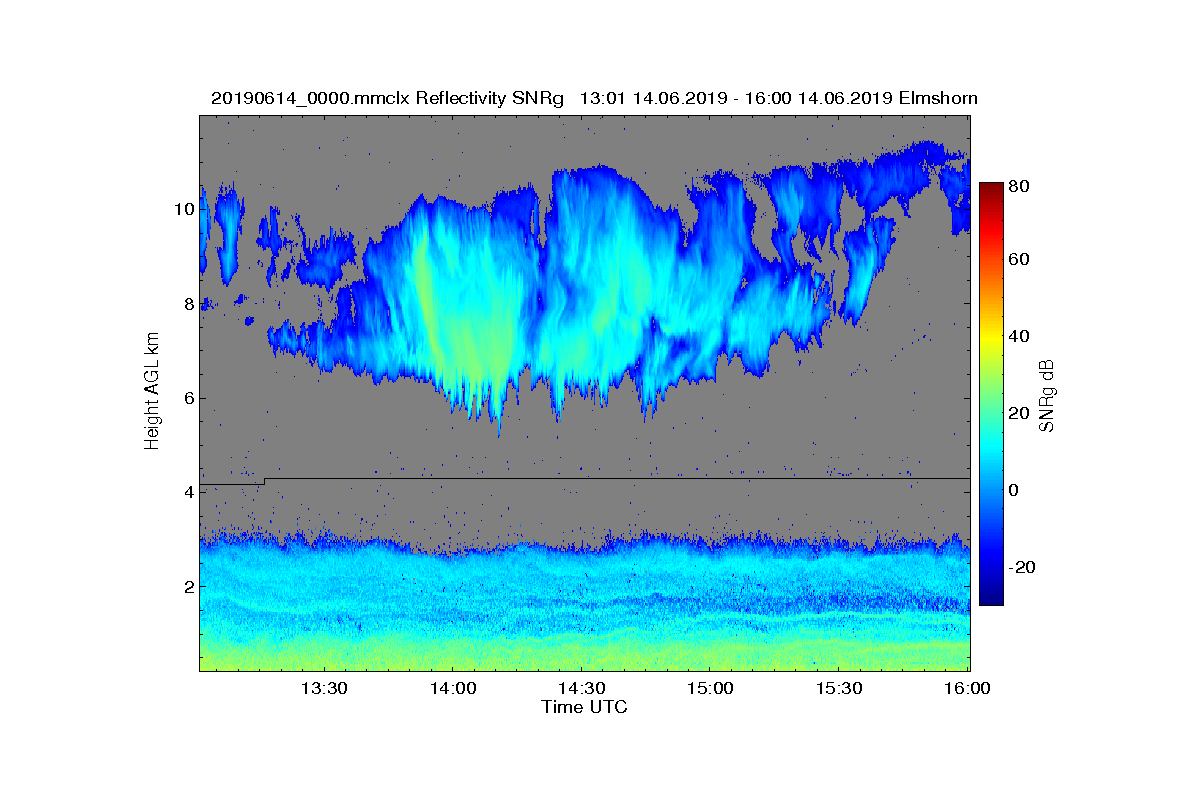Click the 6 km height tick label
1200x800 pixels.
[187, 398]
